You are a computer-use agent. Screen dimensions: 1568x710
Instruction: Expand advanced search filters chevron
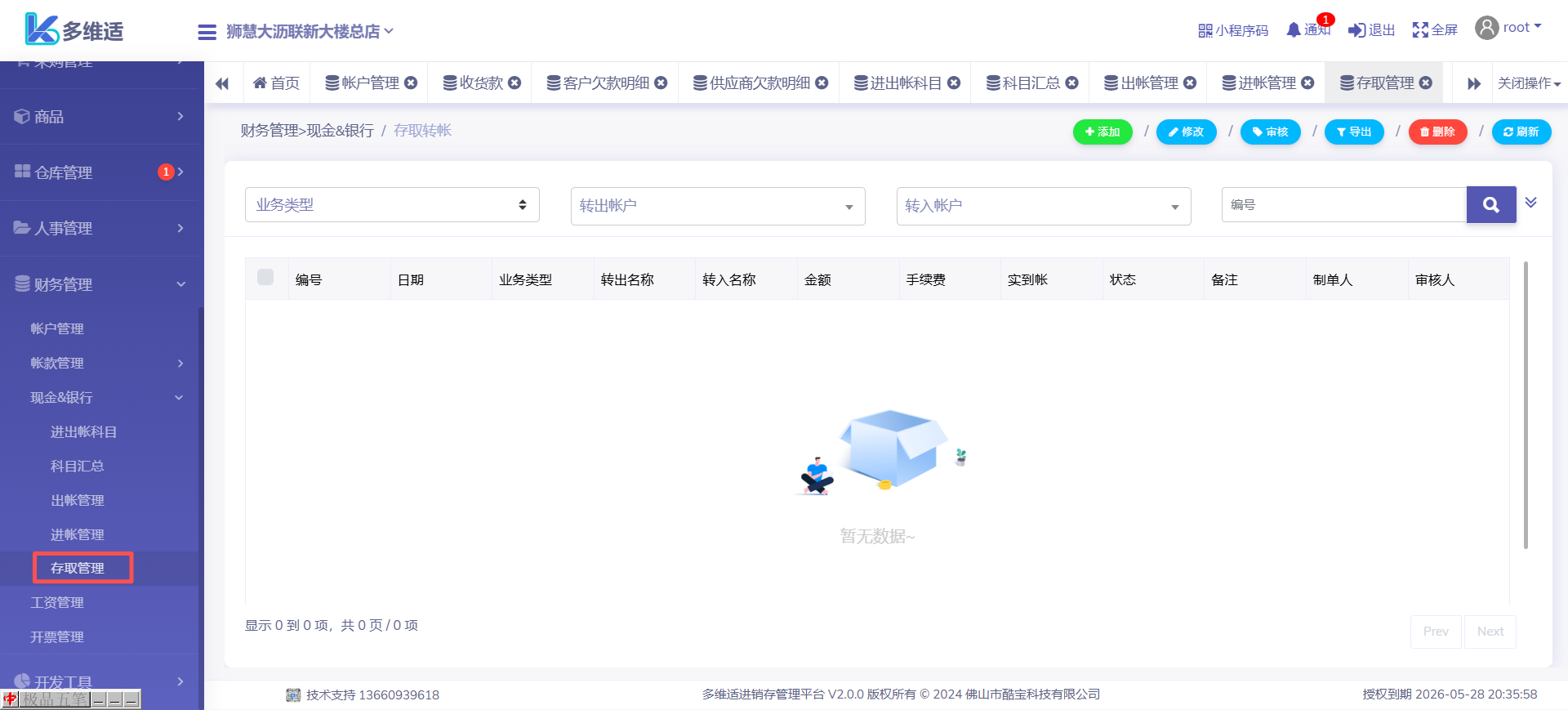pos(1531,203)
